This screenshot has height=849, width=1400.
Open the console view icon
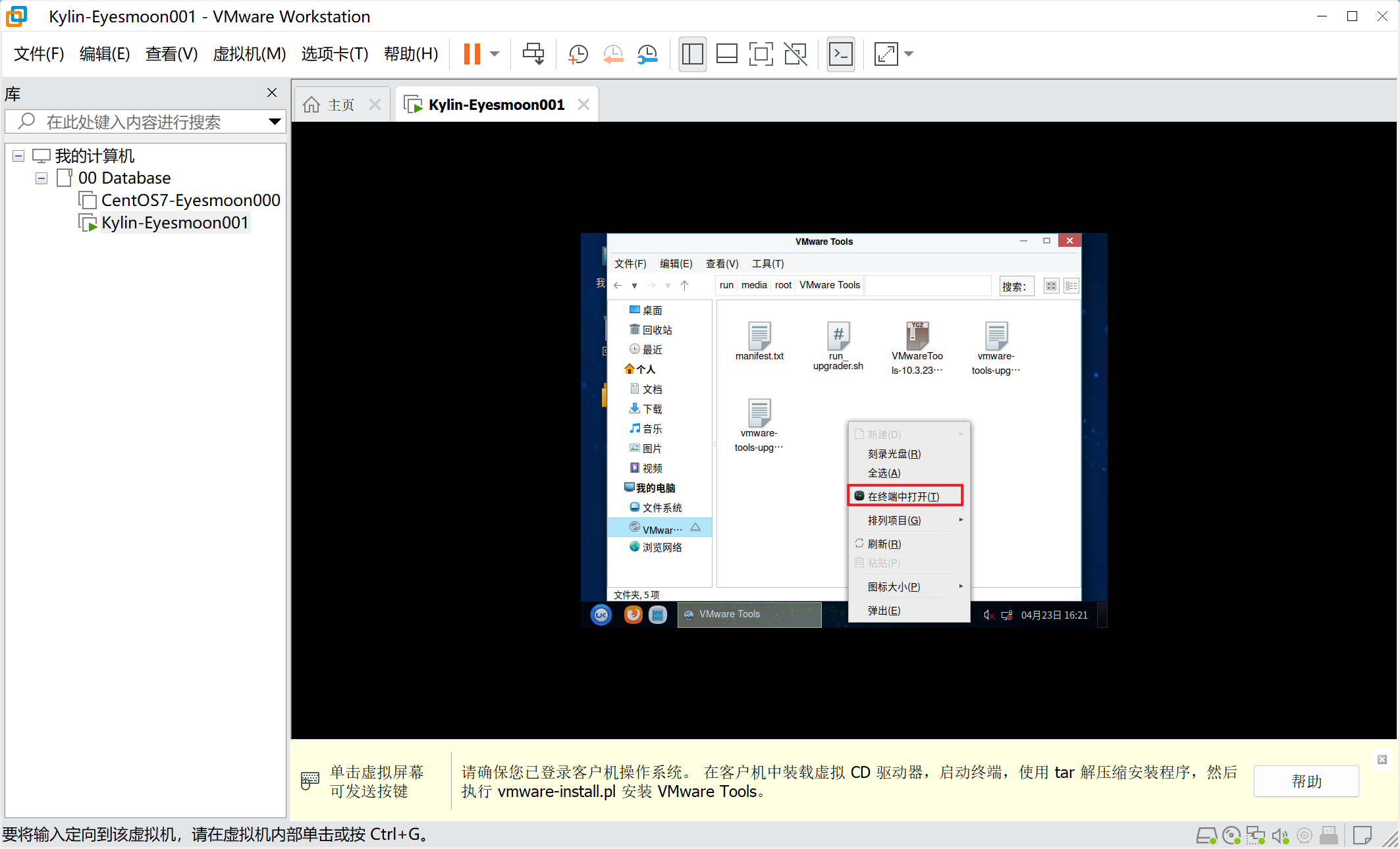841,54
